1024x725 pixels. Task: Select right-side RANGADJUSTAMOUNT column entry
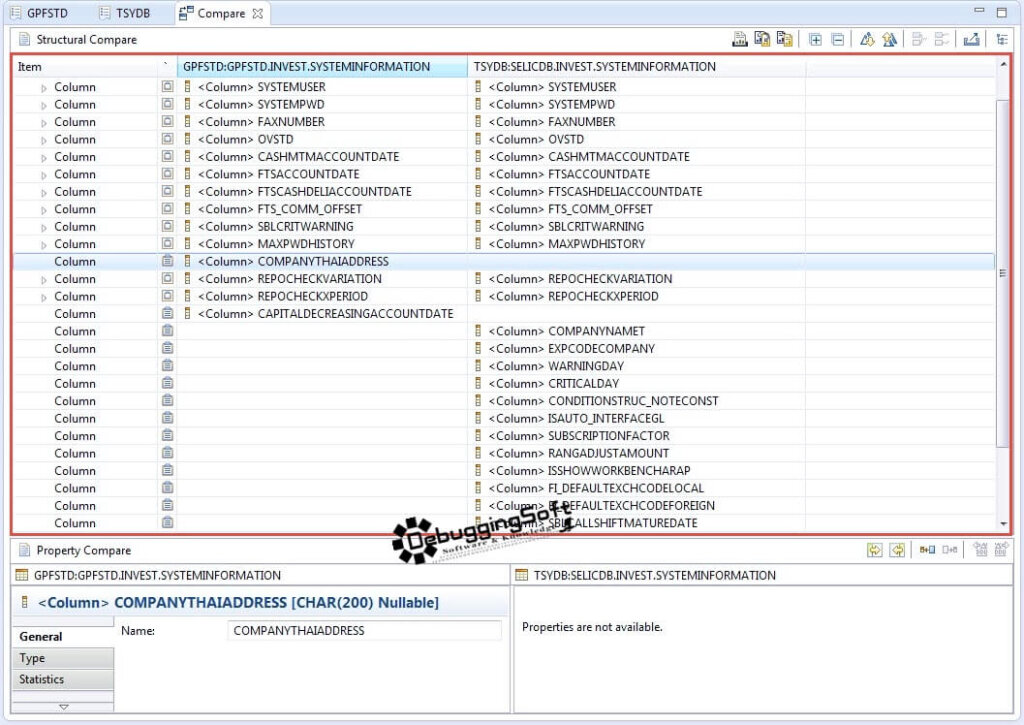coord(572,453)
